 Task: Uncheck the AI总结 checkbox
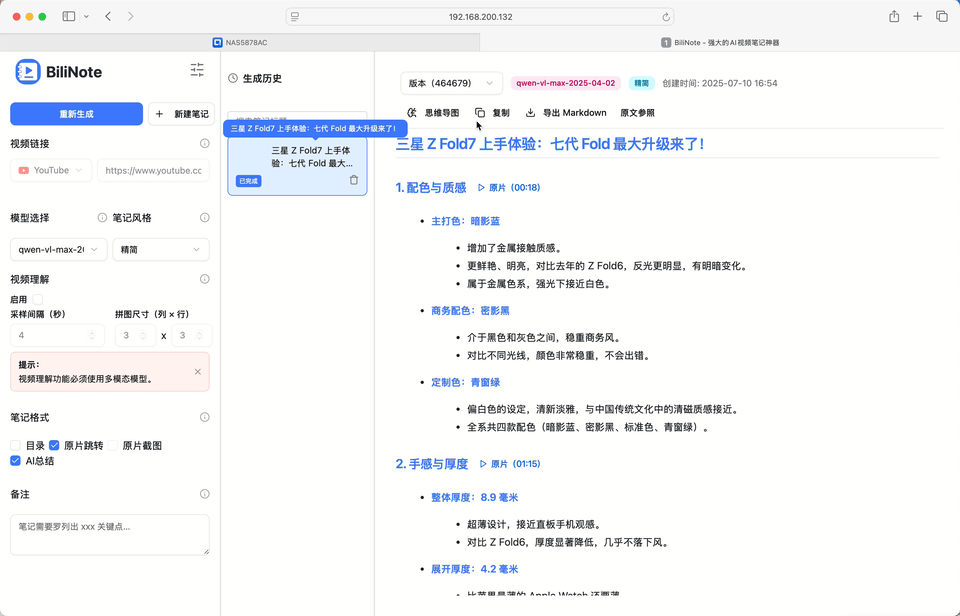click(15, 461)
